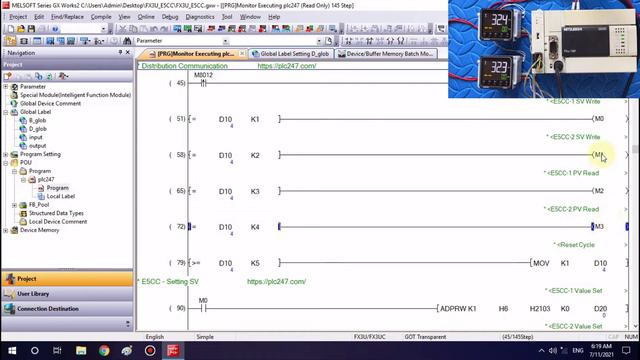
Task: Open the Compile menu
Action: (101, 17)
